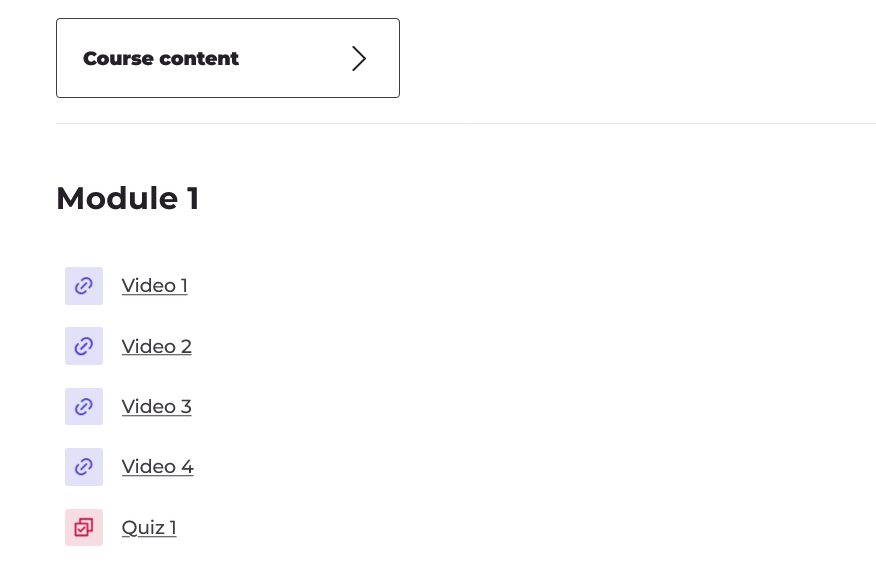This screenshot has width=876, height=577.
Task: Expand the Course content panel
Action: pyautogui.click(x=228, y=58)
